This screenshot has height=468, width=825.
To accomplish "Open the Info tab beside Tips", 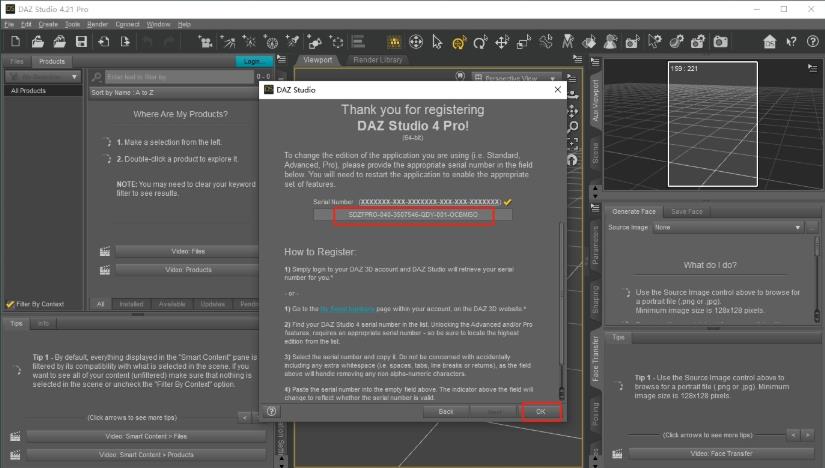I will click(x=43, y=324).
